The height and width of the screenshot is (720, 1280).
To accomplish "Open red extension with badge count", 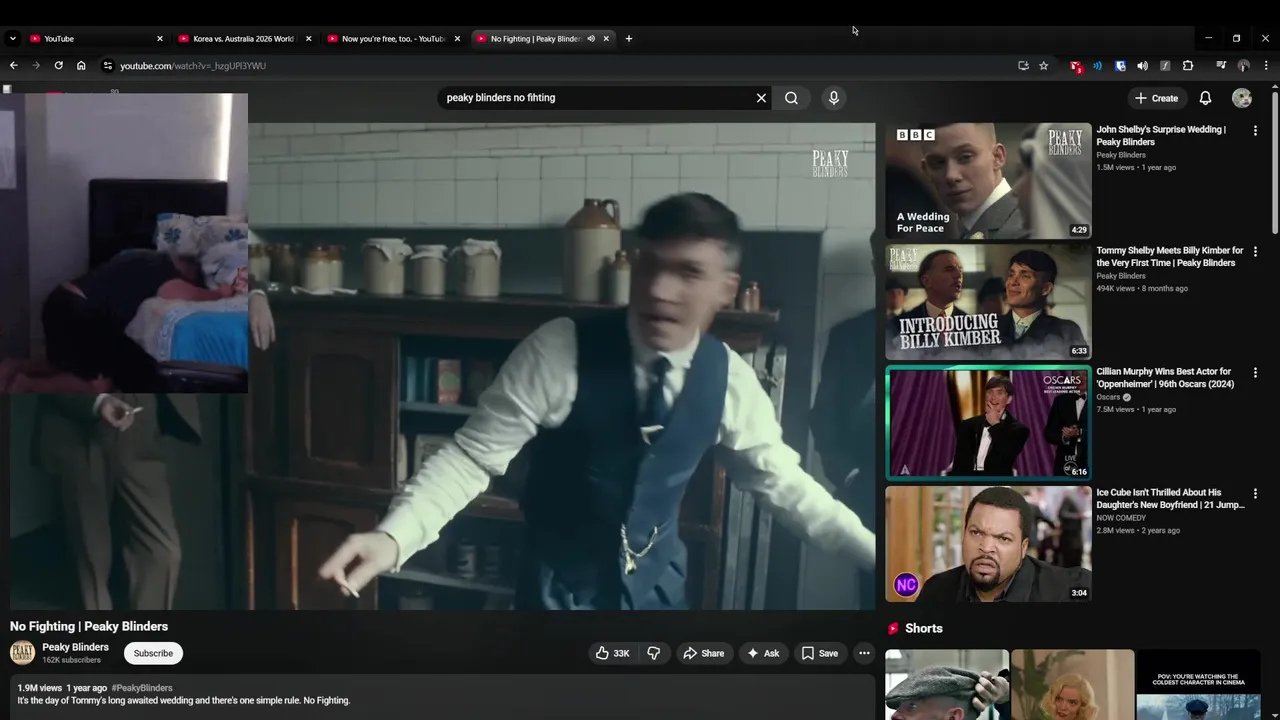I will tap(1076, 66).
